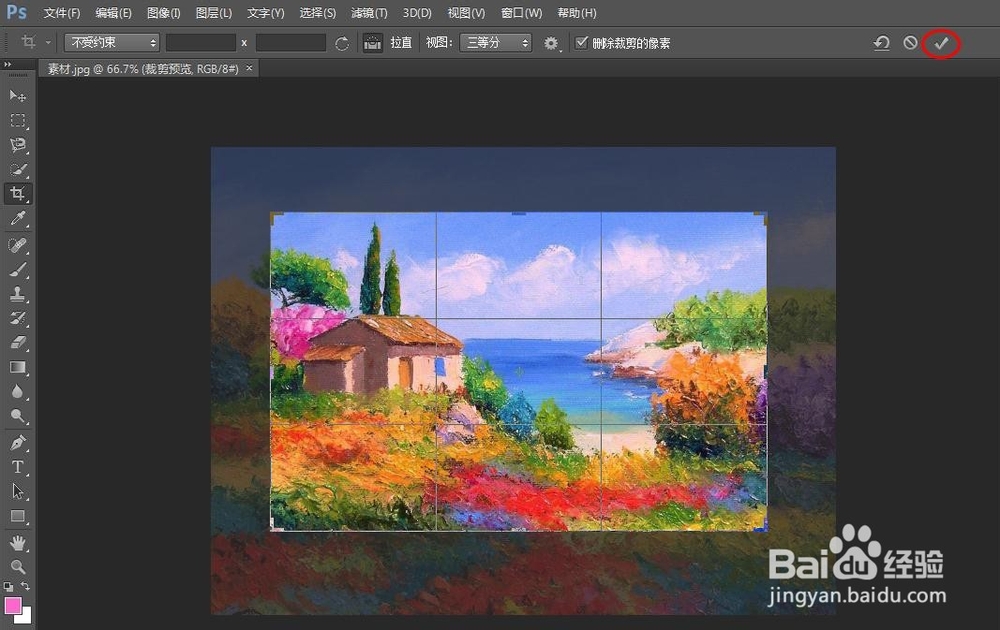Open the File menu
The height and width of the screenshot is (630, 1000).
pos(61,13)
